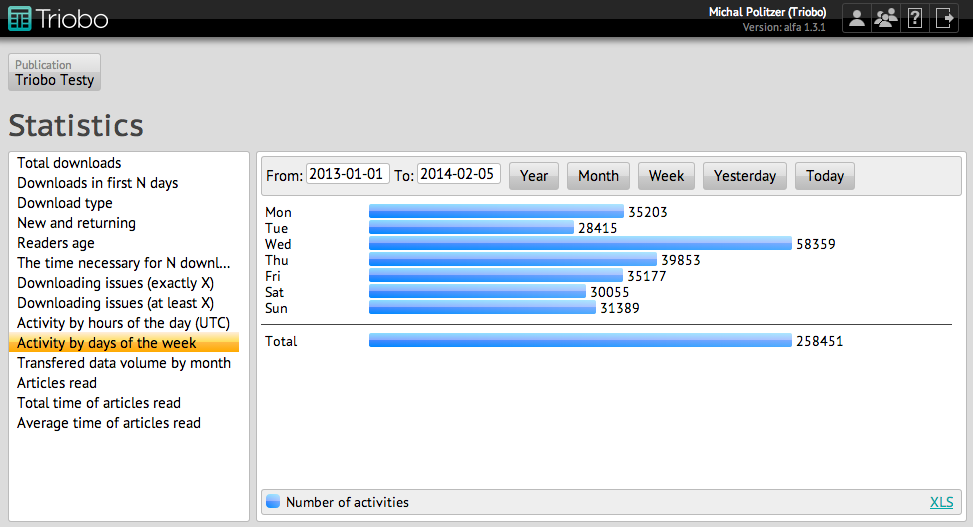This screenshot has width=973, height=527.
Task: Click the logout exit icon
Action: coord(944,18)
